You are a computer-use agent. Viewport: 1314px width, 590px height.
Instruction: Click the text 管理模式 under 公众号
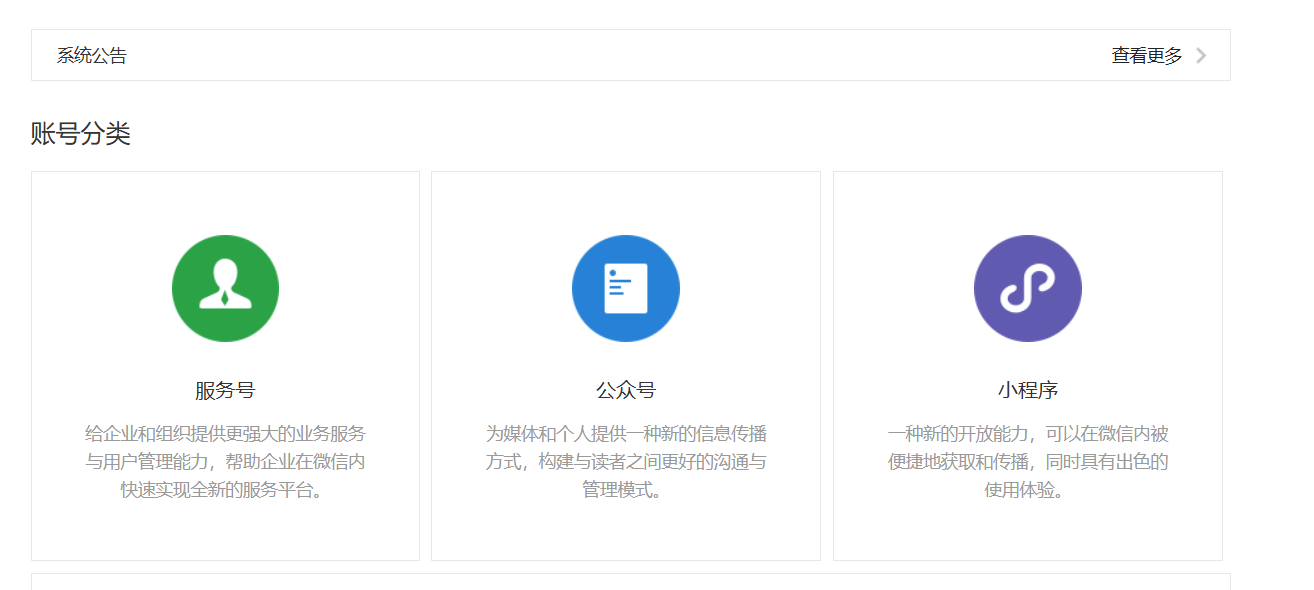(622, 490)
